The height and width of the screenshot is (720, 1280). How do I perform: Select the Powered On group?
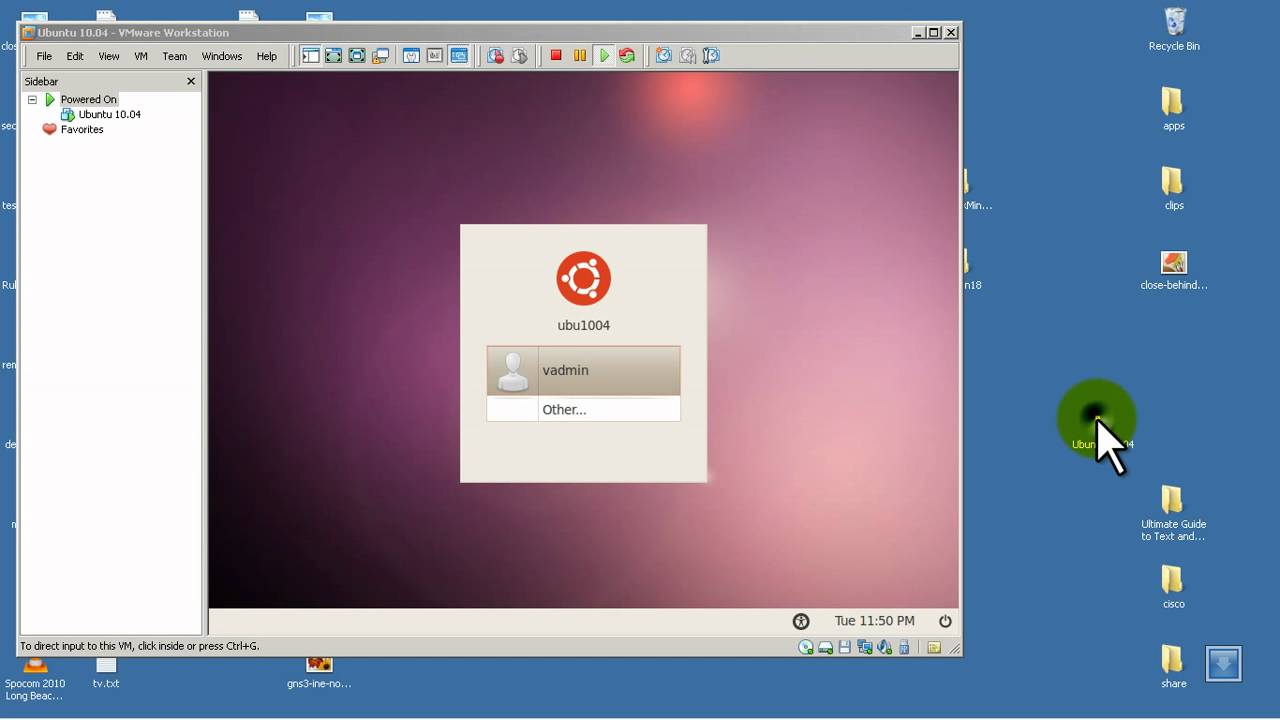pos(88,99)
